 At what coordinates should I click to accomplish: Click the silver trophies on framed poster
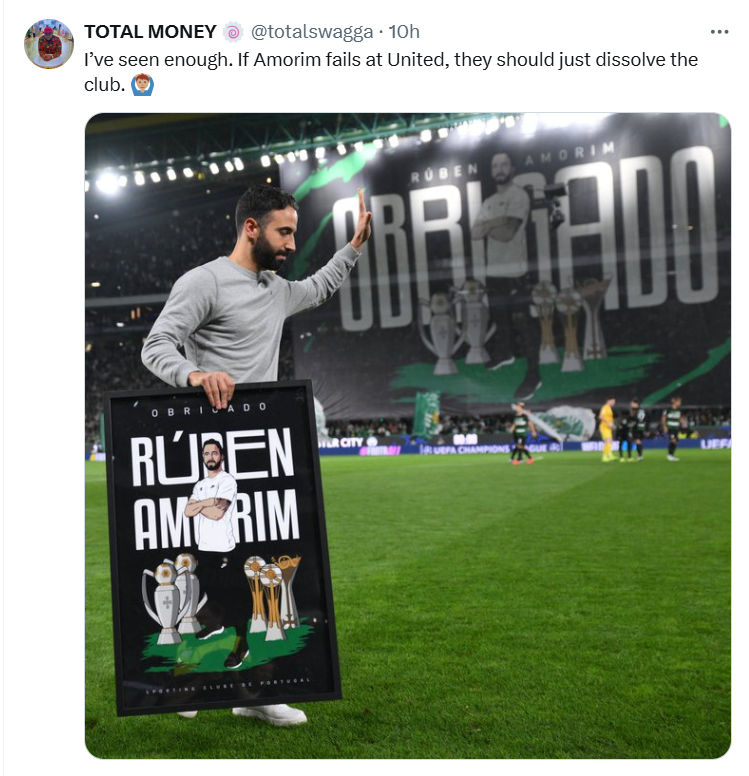point(173,598)
